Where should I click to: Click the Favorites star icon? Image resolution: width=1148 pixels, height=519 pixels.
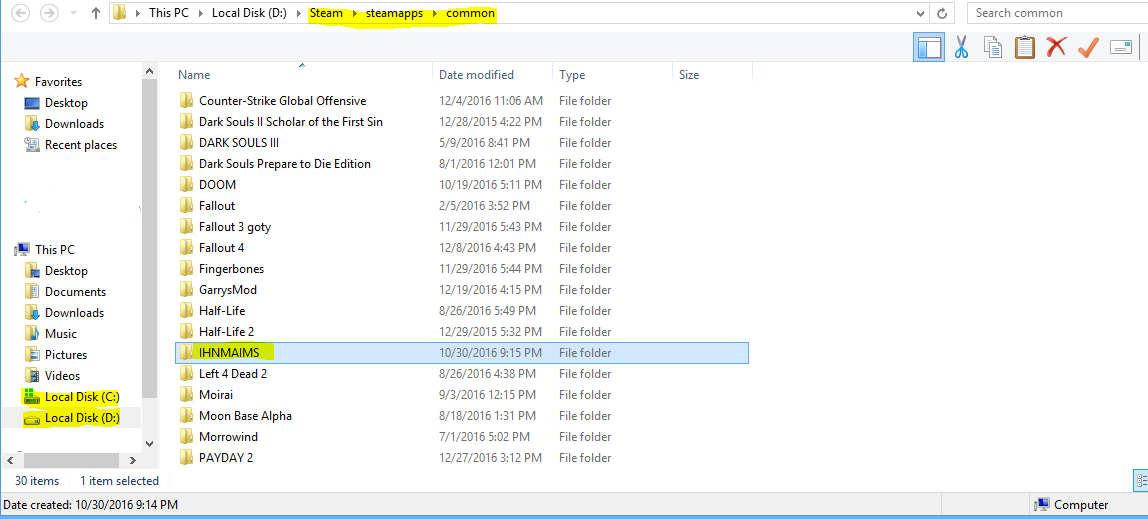coord(22,81)
